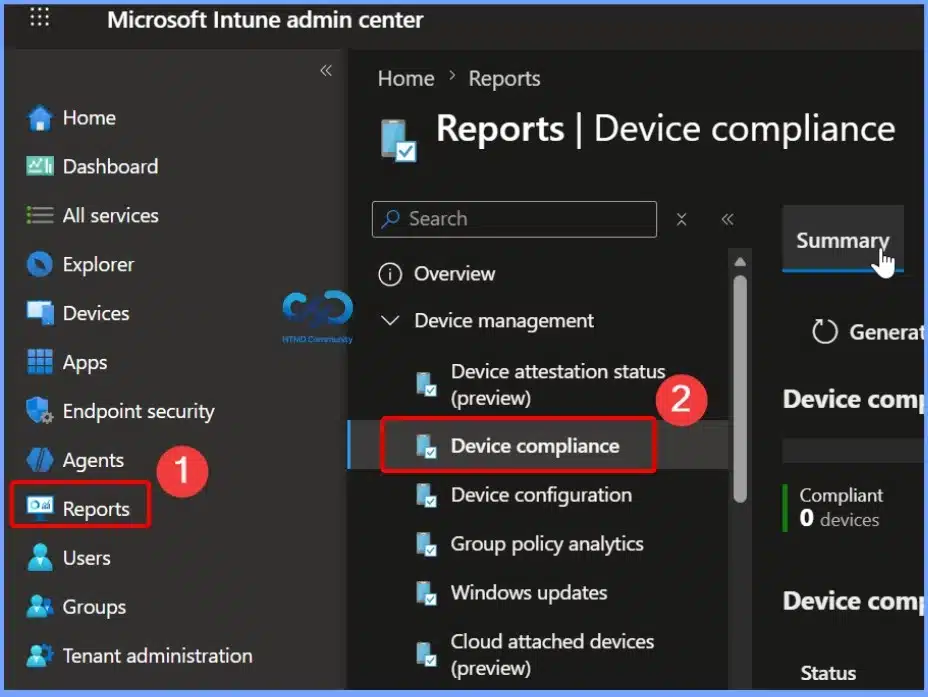Click the Endpoint security shield icon
This screenshot has height=697, width=928.
(x=40, y=411)
